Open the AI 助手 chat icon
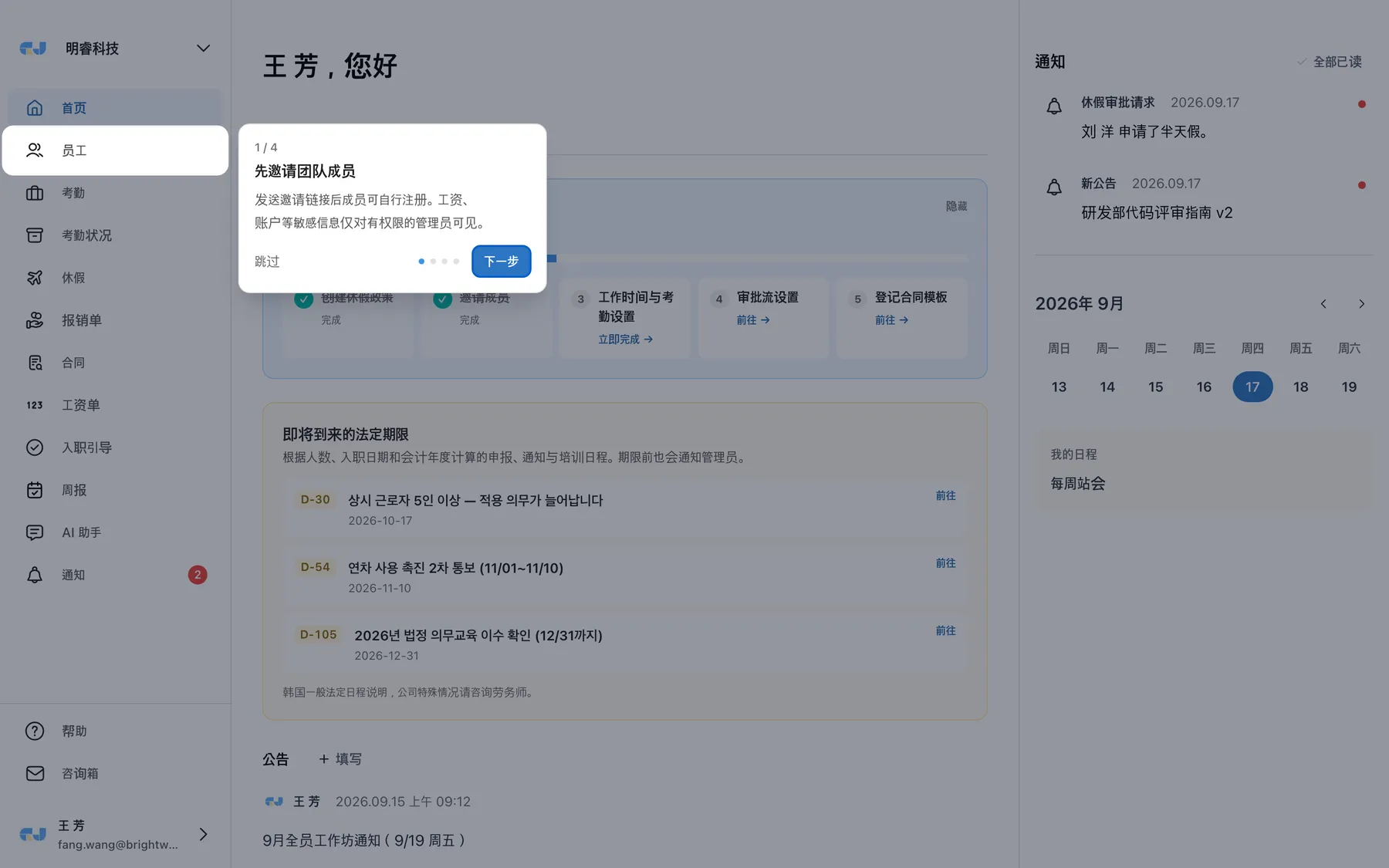 pos(35,532)
